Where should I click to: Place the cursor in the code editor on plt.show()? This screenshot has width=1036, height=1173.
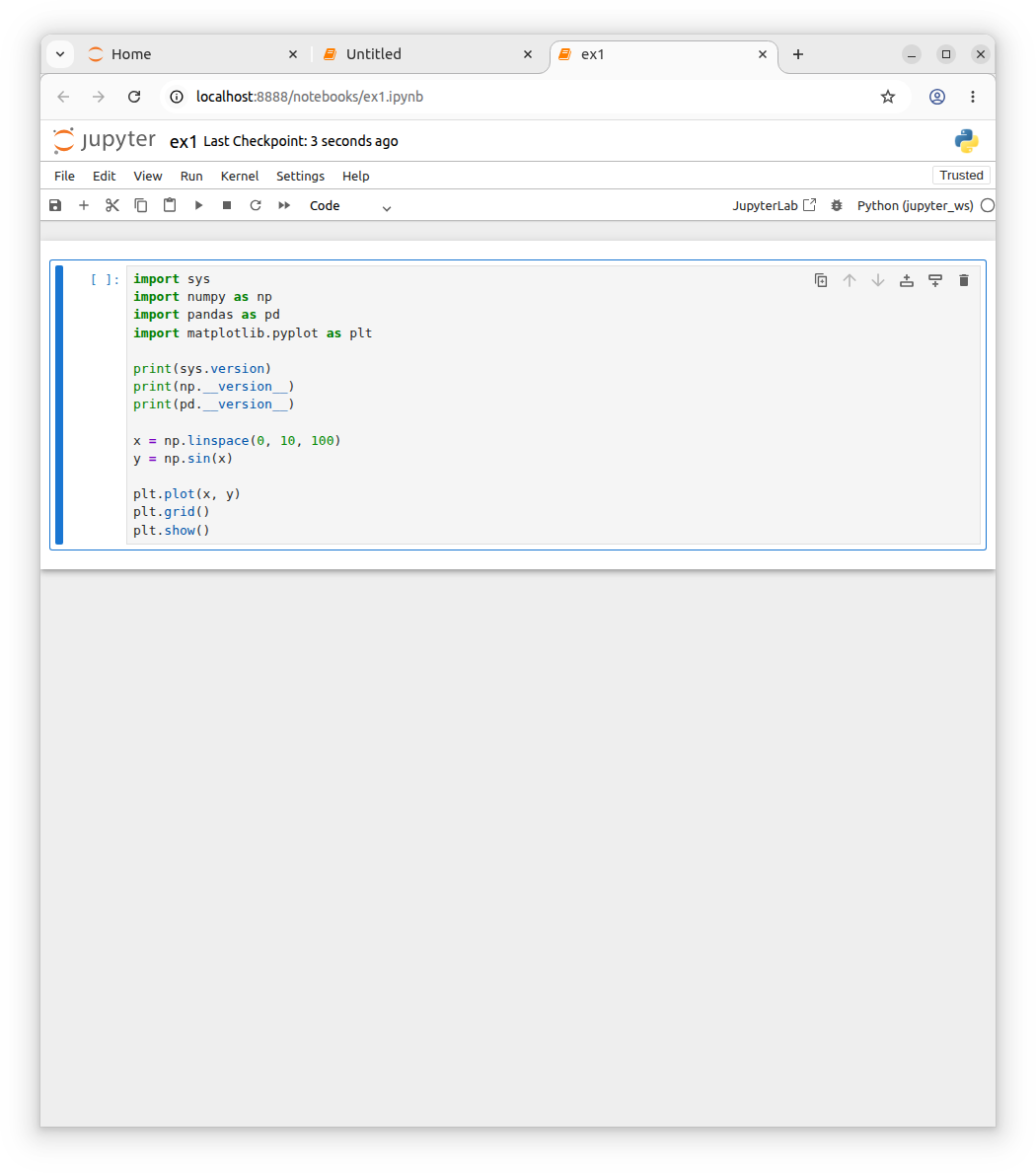(x=172, y=531)
